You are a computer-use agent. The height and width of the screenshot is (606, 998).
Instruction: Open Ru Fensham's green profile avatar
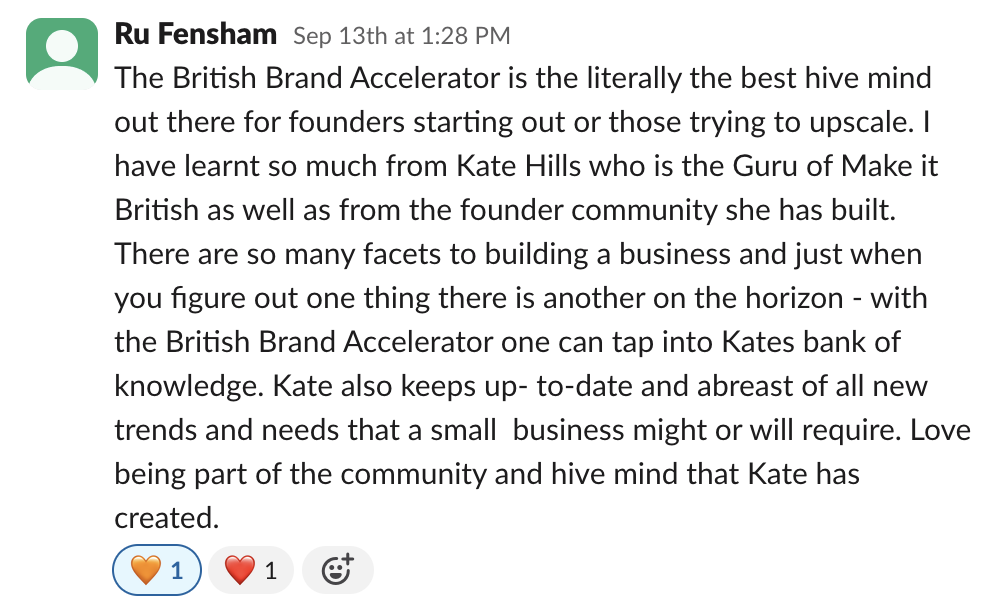[x=62, y=54]
